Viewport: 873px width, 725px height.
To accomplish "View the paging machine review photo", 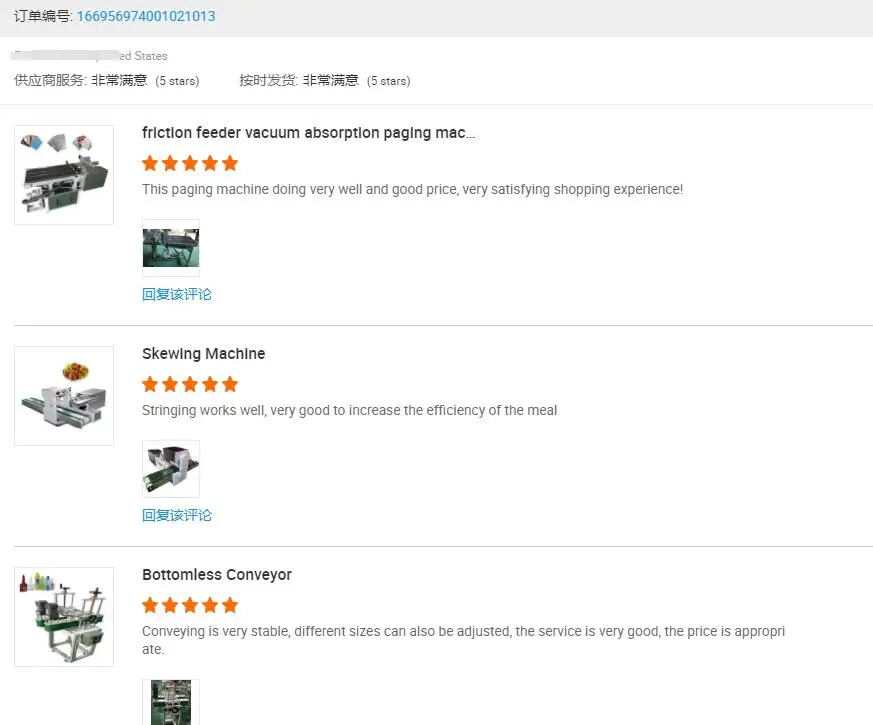I will [171, 248].
